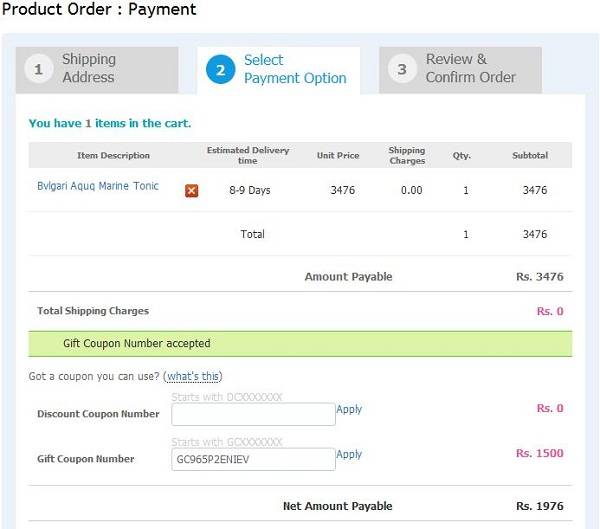Screen dimensions: 600x529
Task: Open Review & Confirm Order tab
Action: click(460, 70)
